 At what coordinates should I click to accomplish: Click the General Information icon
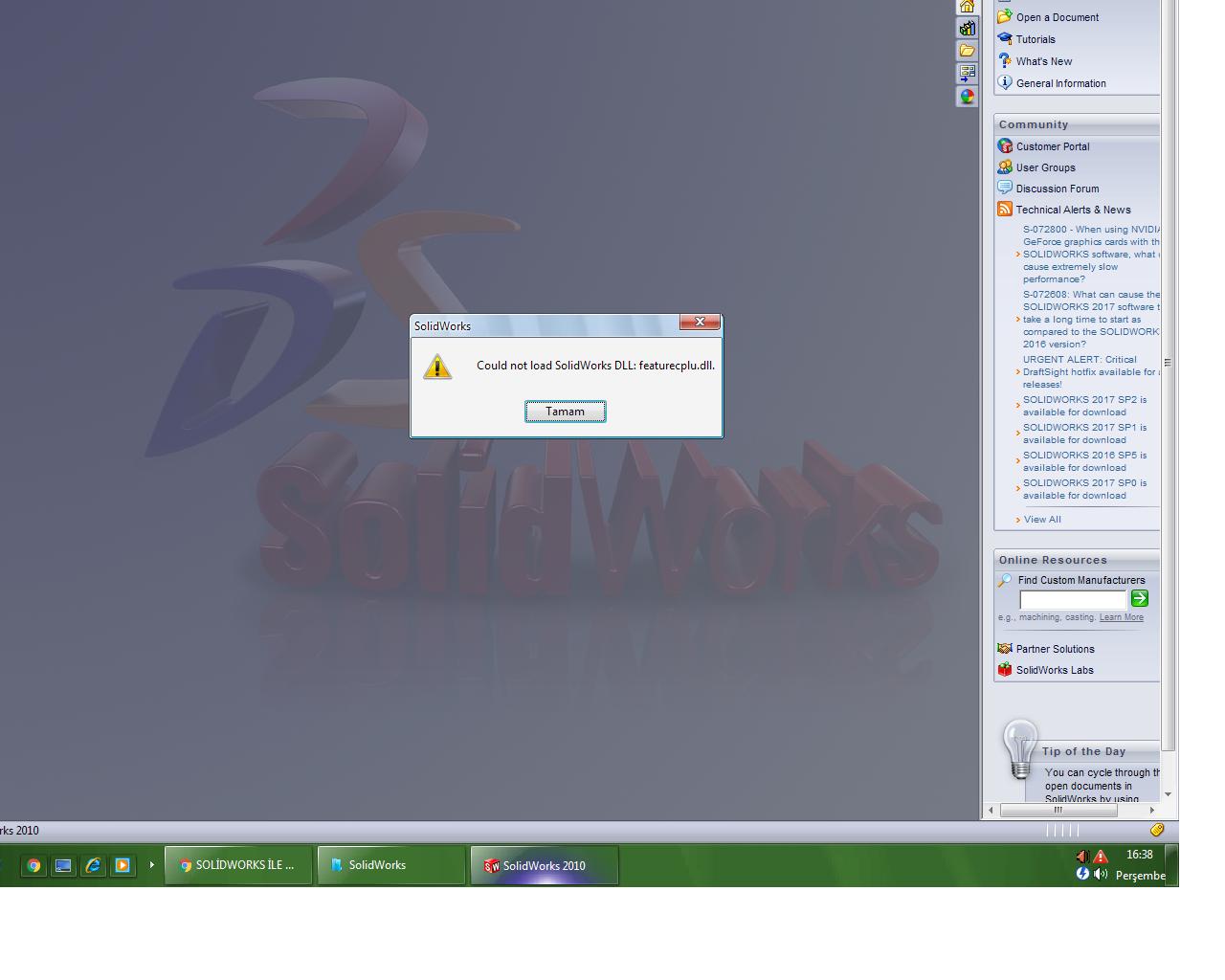(1005, 83)
